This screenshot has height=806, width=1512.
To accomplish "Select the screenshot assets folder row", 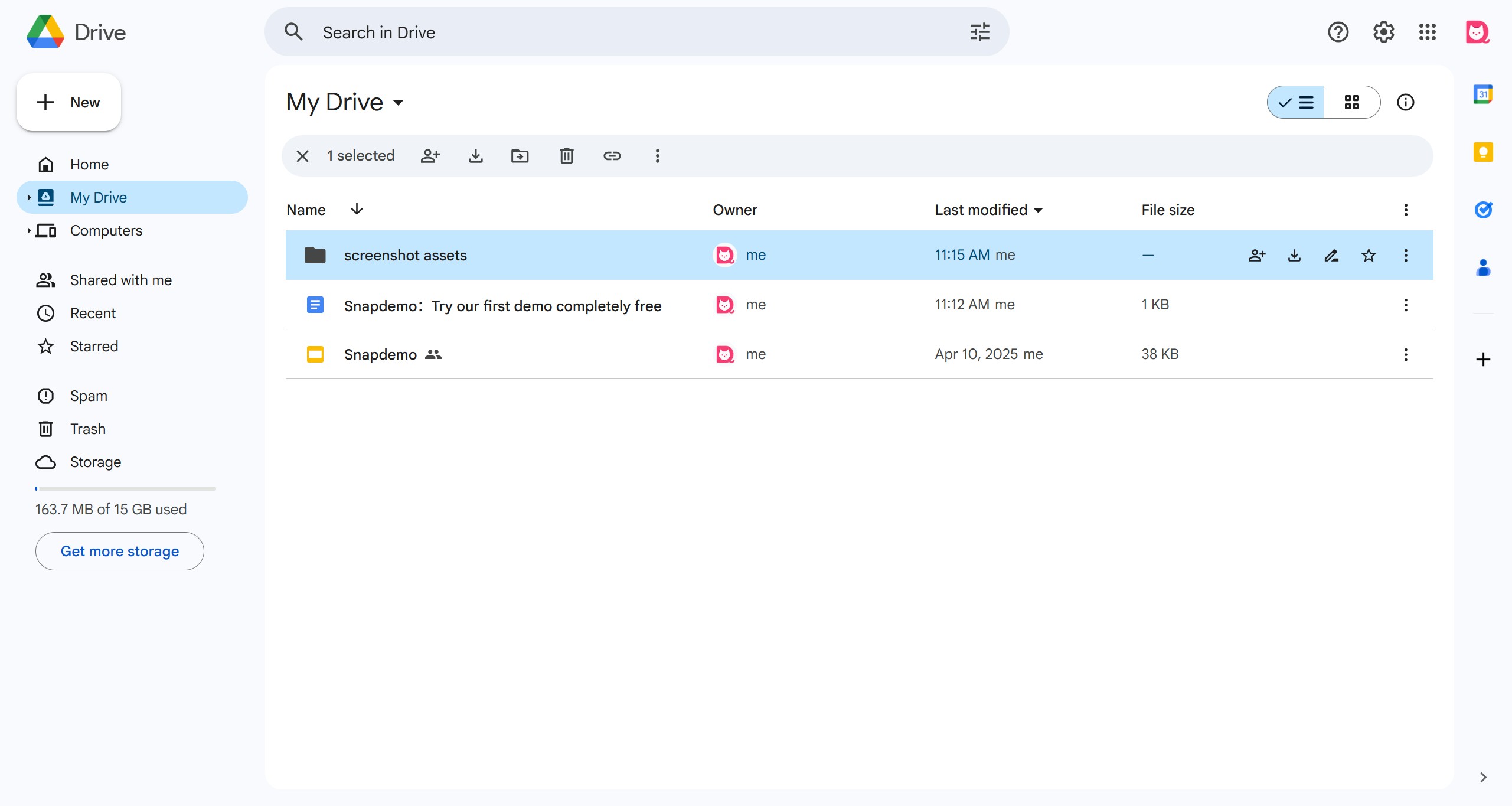I will [860, 255].
